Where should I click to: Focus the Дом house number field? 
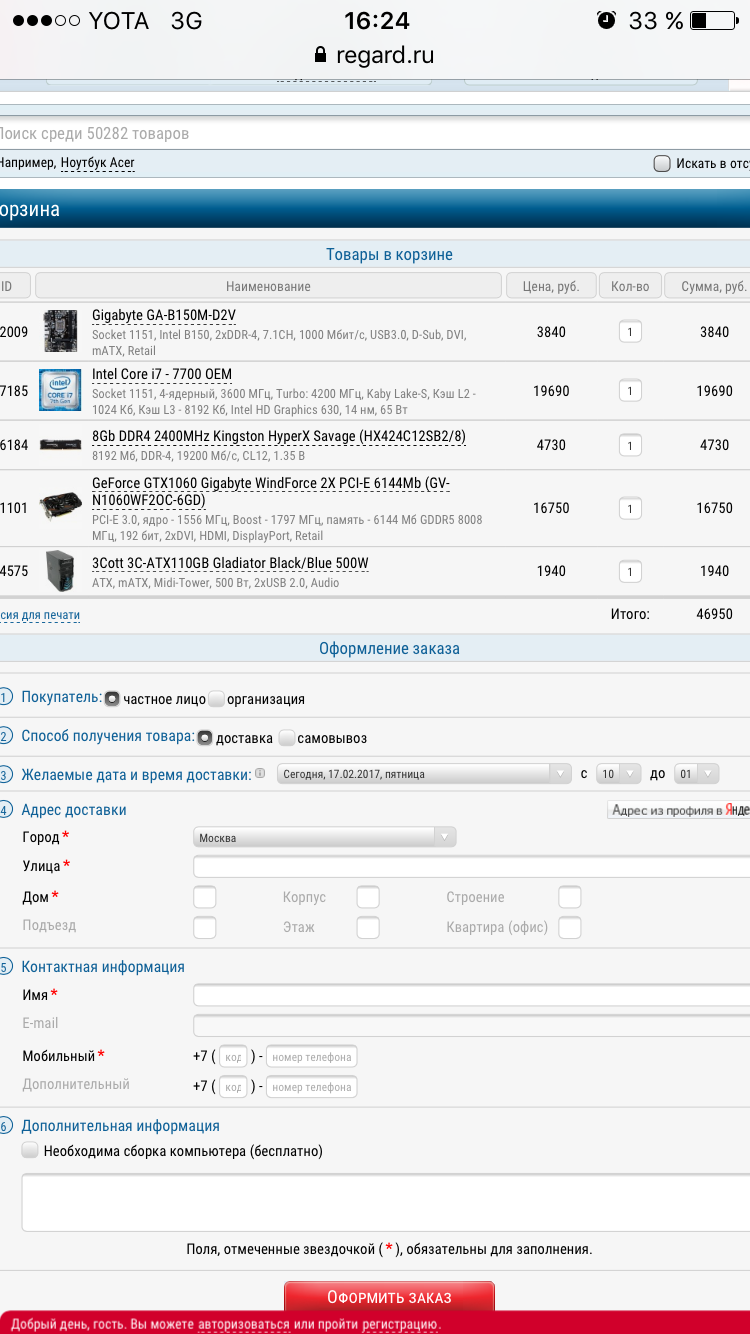(204, 897)
